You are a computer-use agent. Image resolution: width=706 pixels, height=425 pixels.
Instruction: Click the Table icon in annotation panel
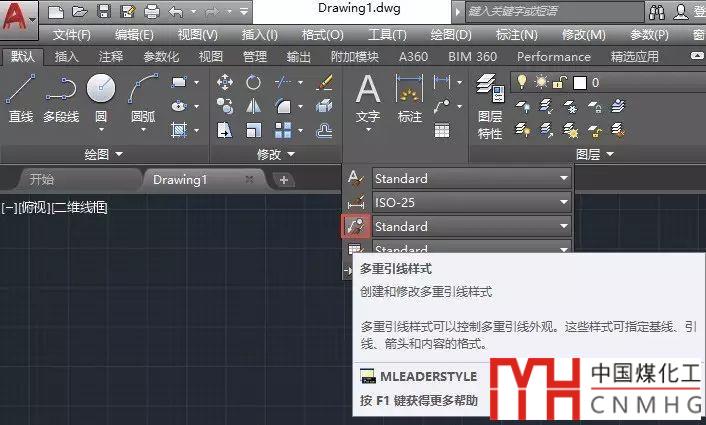pos(442,131)
